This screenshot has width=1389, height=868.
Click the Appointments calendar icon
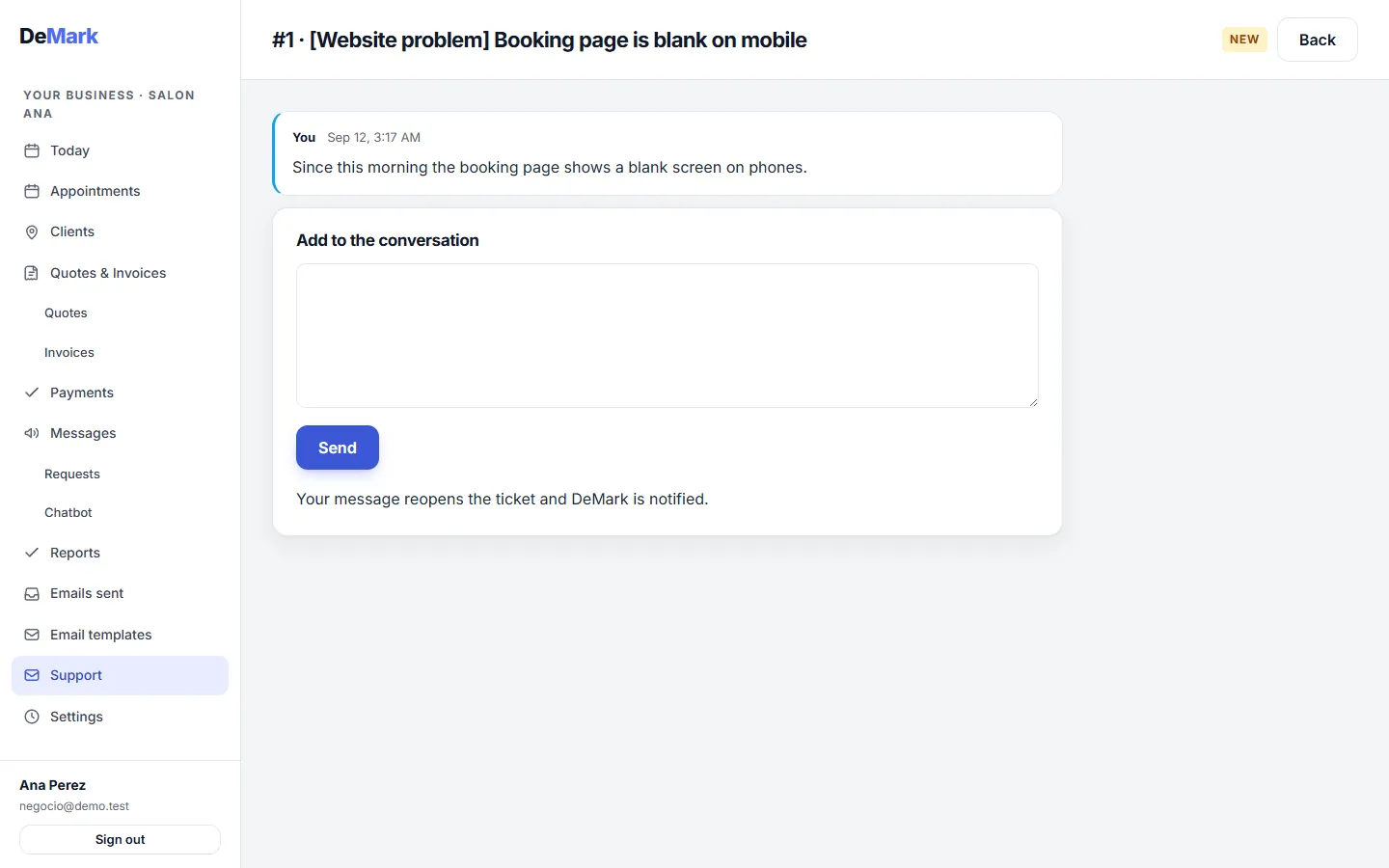[x=32, y=191]
